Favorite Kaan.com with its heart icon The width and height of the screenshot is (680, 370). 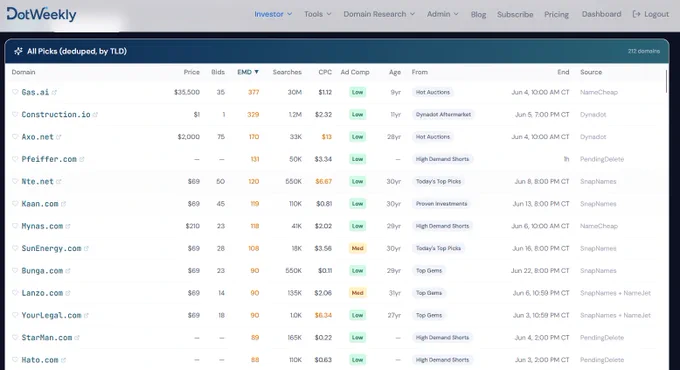tap(15, 203)
